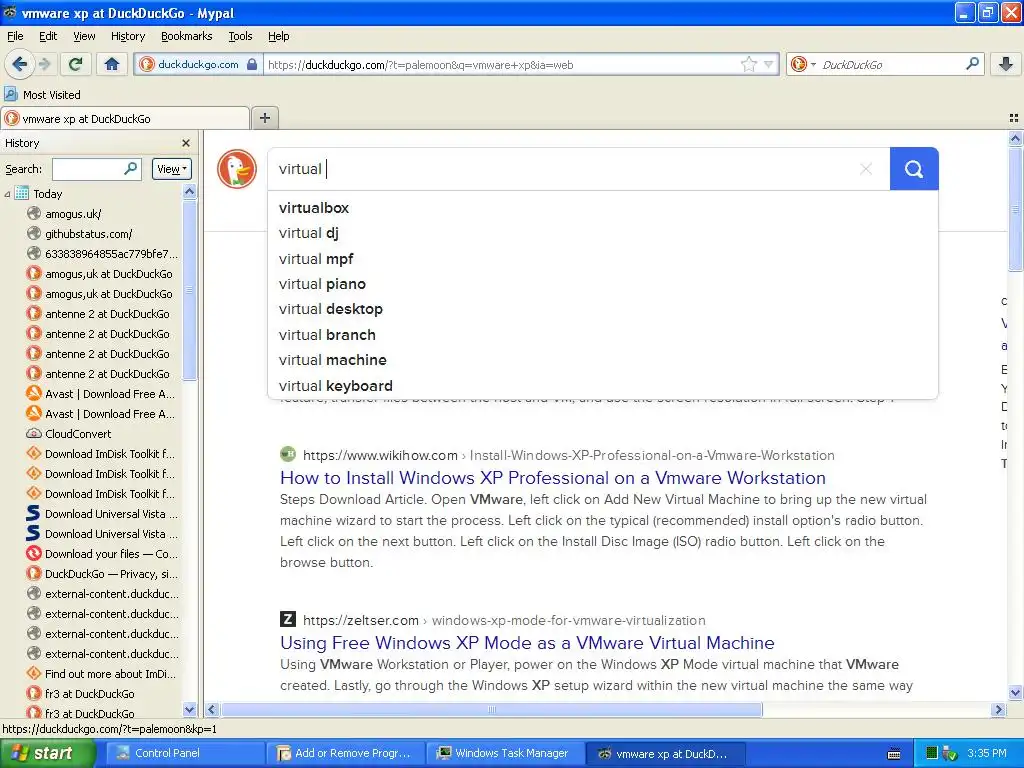This screenshot has width=1024, height=768.
Task: Select the 'vmware xp at DuckDuckGo' tab
Action: [125, 118]
